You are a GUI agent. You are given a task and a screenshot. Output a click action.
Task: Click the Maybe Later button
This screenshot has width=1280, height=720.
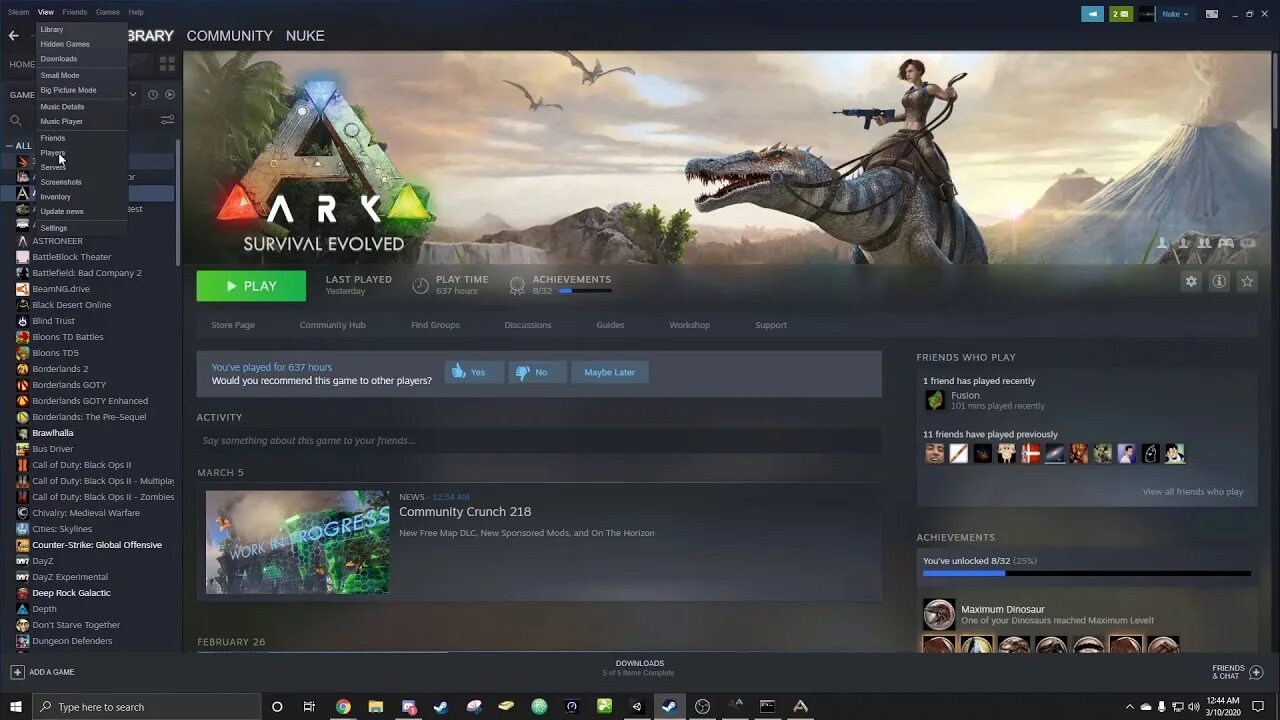tap(609, 372)
